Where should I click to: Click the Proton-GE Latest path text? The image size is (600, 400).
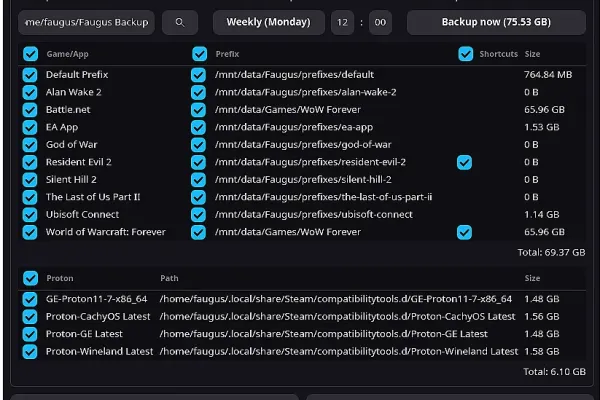point(324,334)
